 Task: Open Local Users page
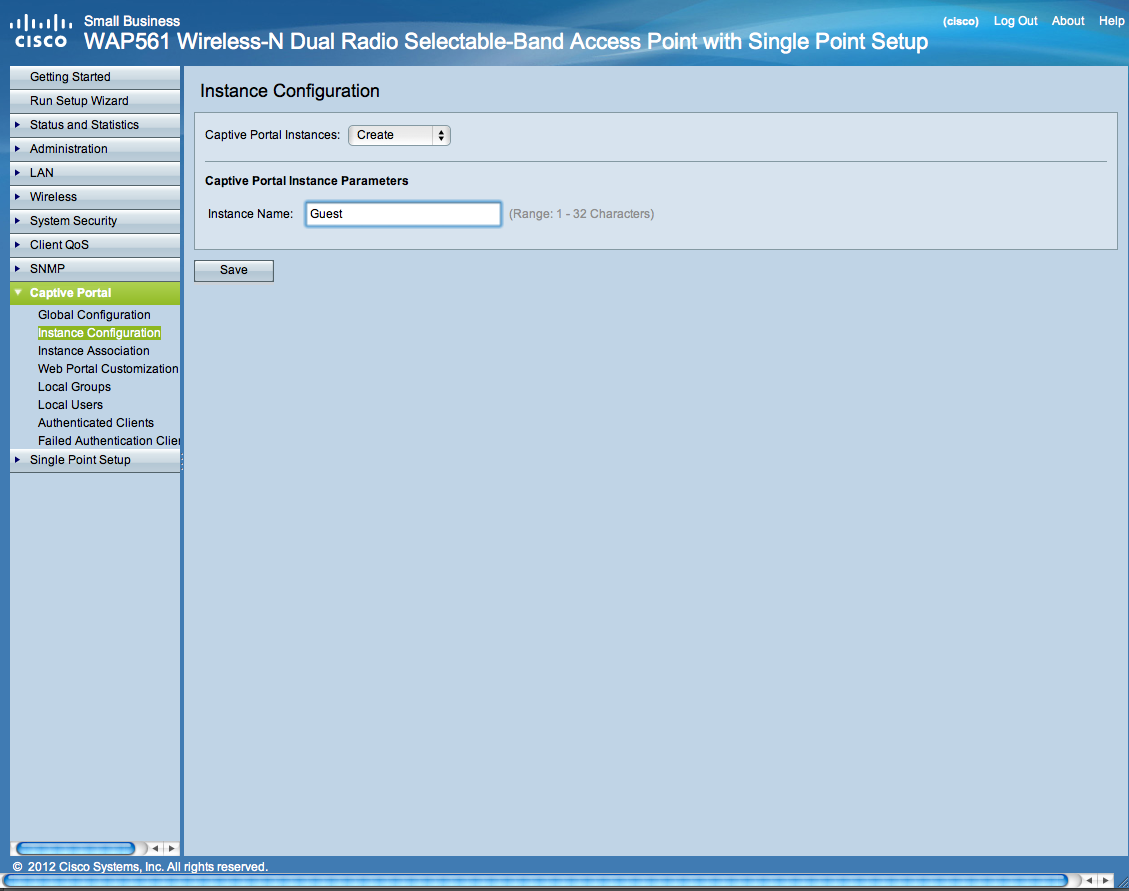click(71, 405)
